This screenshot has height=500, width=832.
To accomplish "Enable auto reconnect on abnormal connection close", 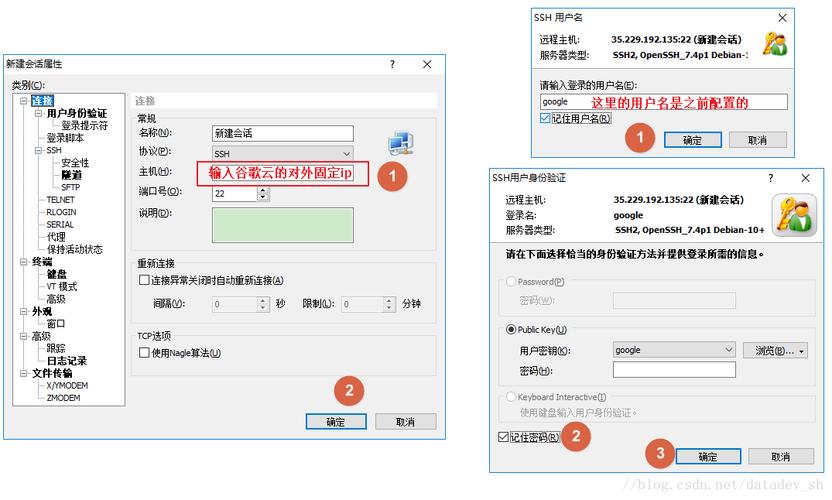I will pyautogui.click(x=144, y=280).
